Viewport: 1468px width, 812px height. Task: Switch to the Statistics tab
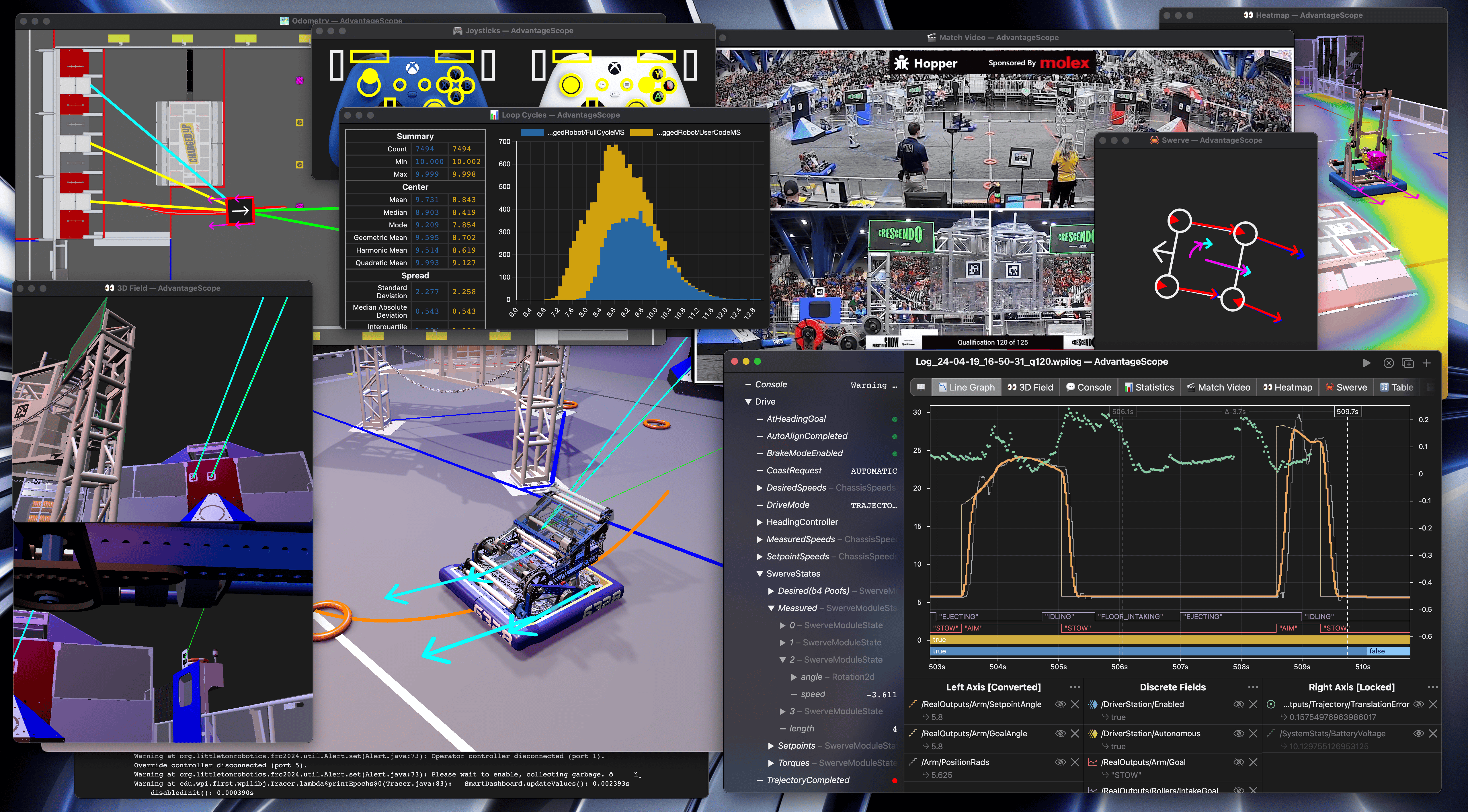coord(1148,387)
